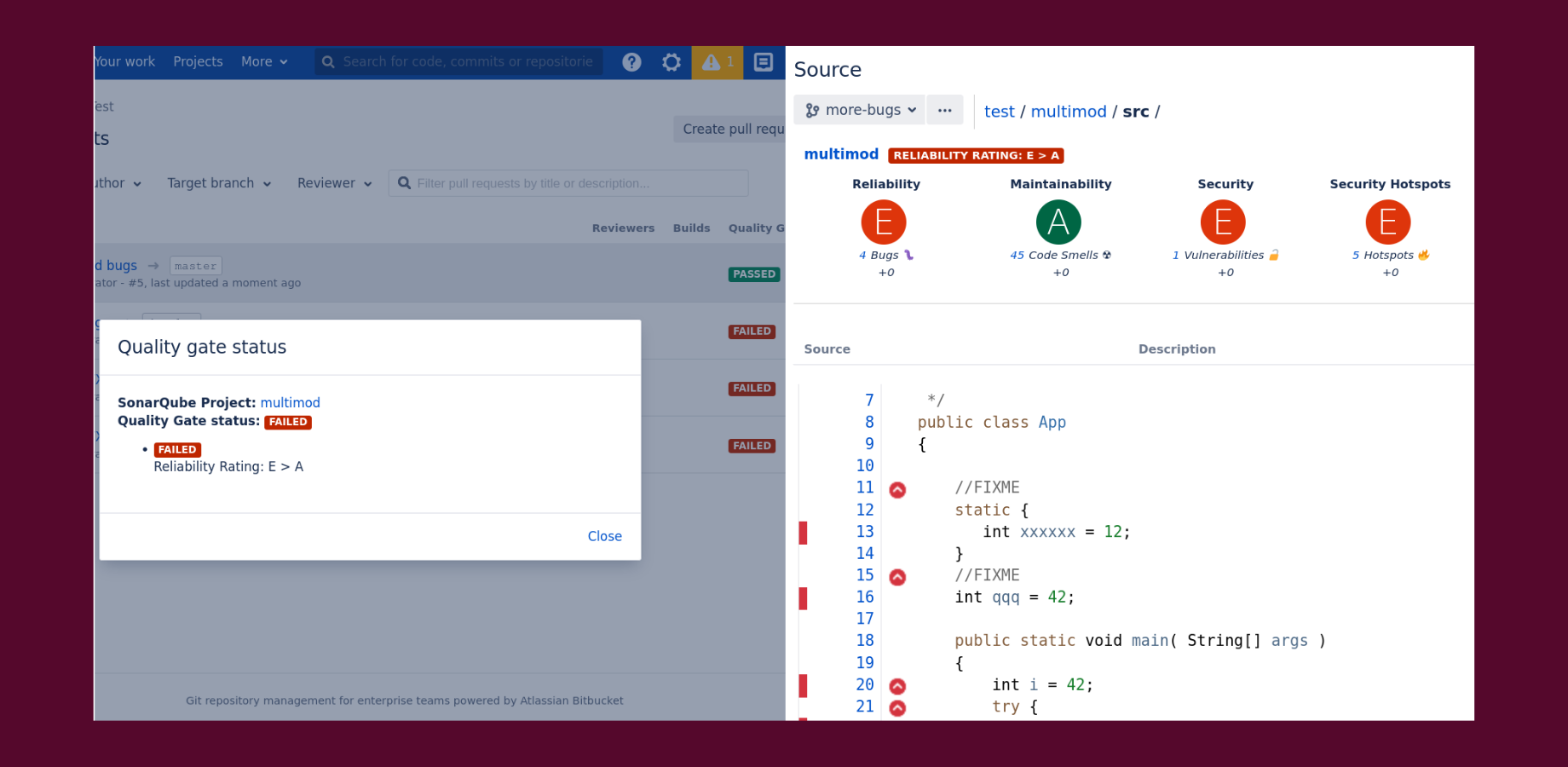Open the settings gear icon
The width and height of the screenshot is (1568, 767).
(x=672, y=62)
